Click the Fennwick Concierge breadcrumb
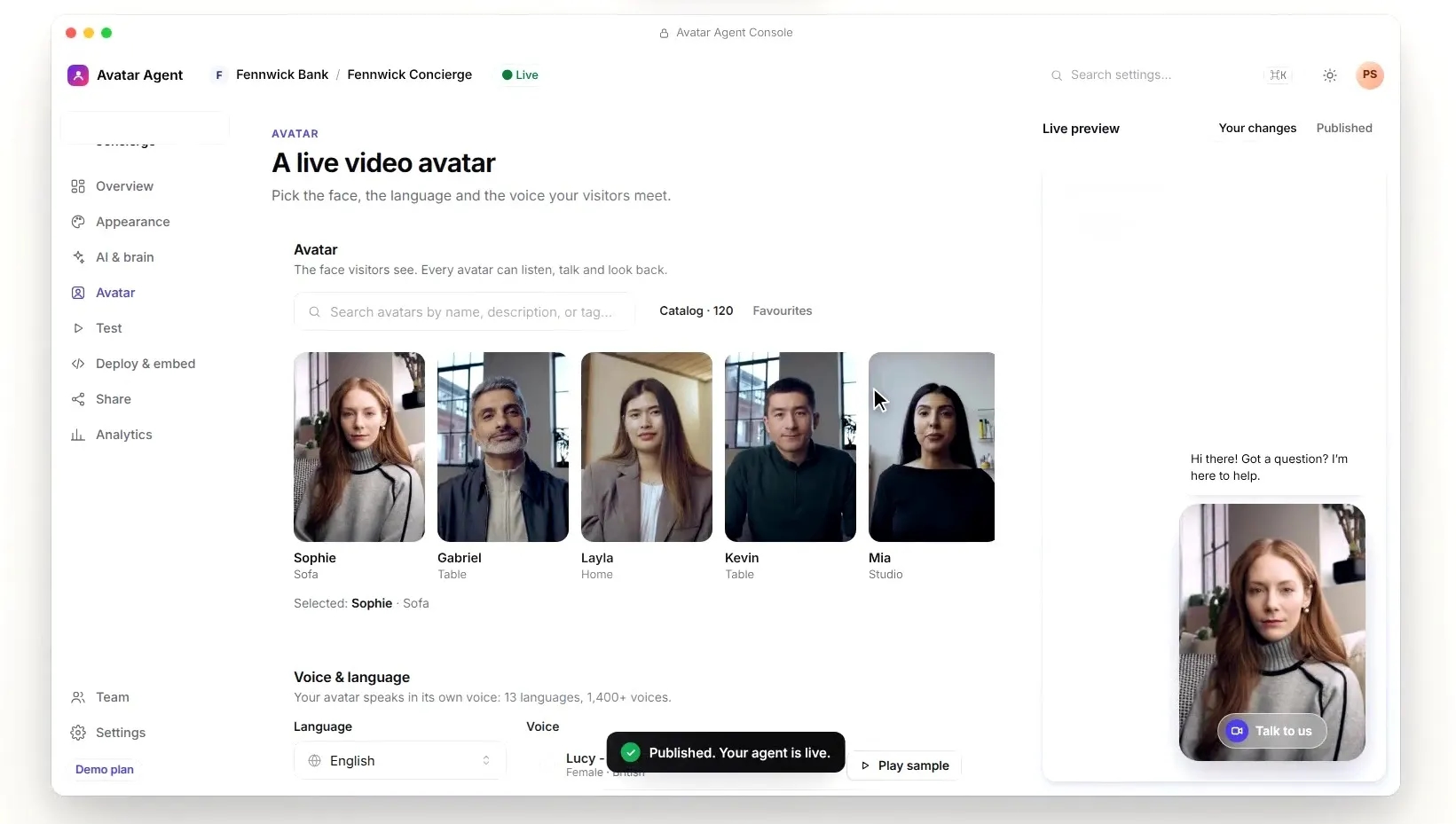 (x=409, y=75)
